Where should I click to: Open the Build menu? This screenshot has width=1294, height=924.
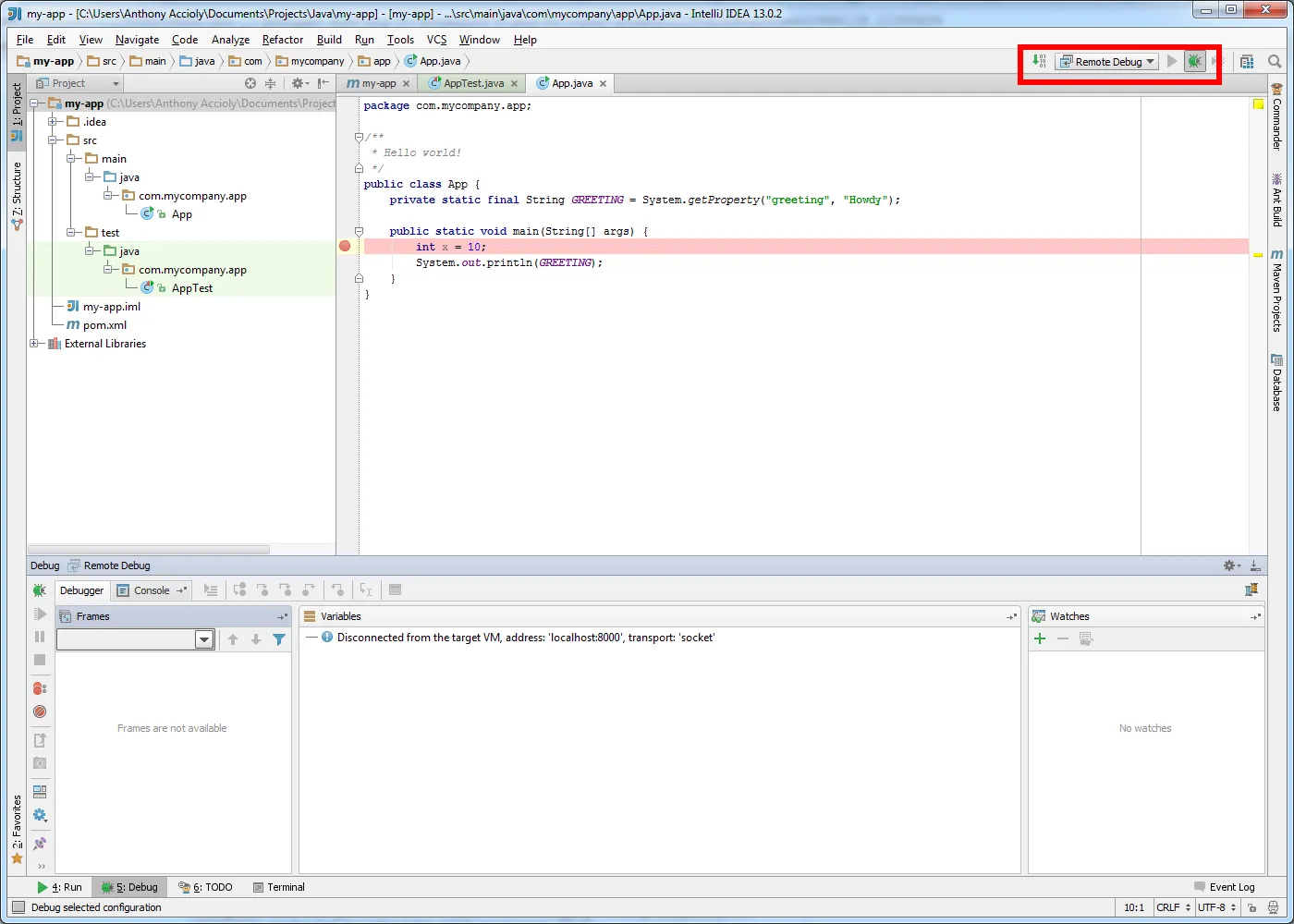(329, 40)
